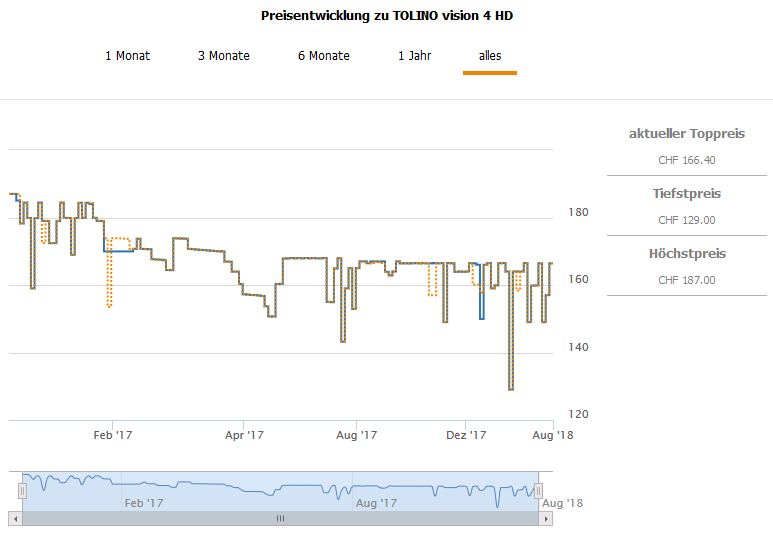Click the Höchstpreis CHF 187.00 value

687,280
